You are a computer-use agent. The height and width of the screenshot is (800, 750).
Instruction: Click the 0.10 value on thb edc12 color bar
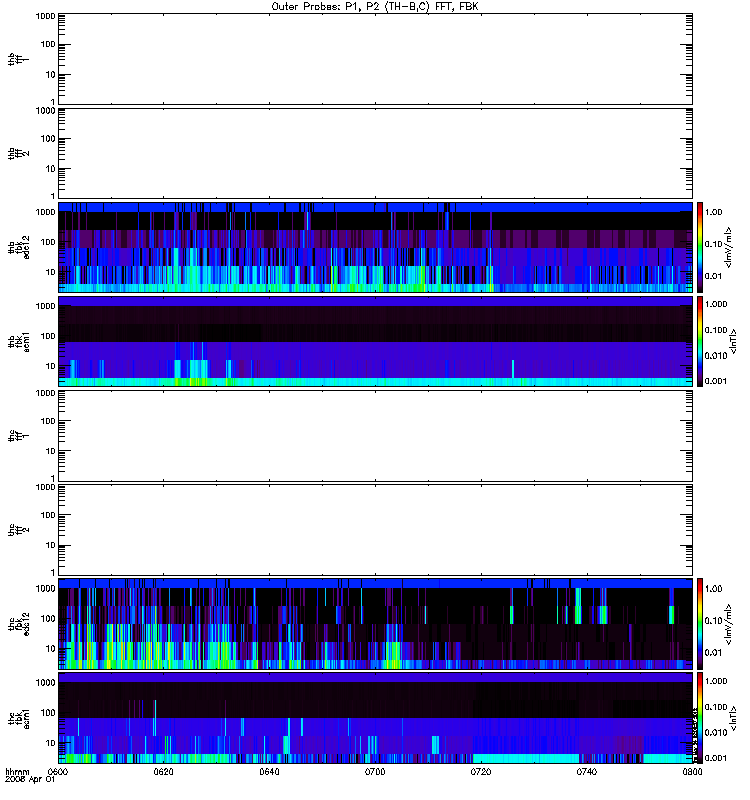pyautogui.click(x=713, y=244)
